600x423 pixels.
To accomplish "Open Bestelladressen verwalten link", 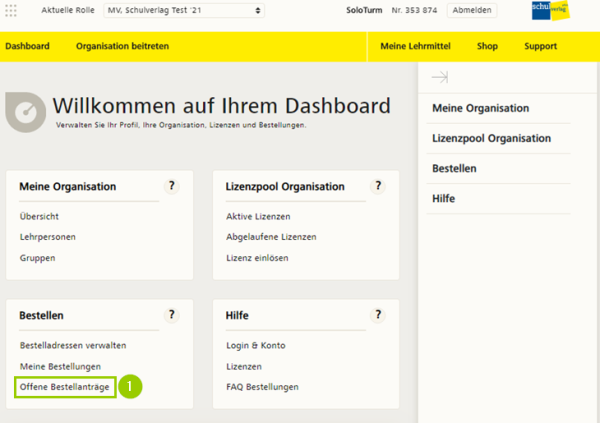I will 73,345.
